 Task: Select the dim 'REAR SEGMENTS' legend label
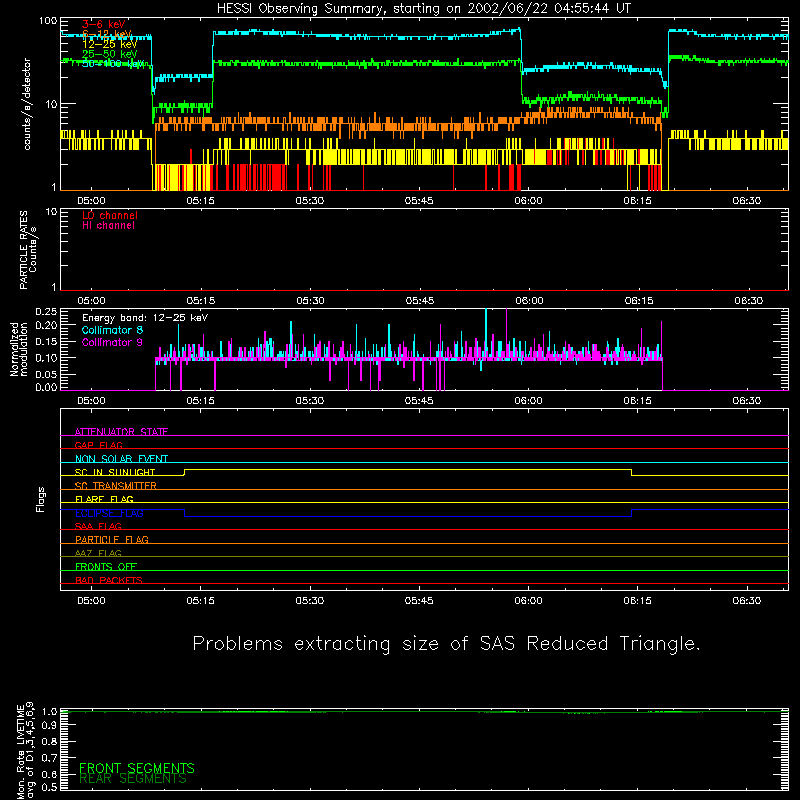pos(133,779)
